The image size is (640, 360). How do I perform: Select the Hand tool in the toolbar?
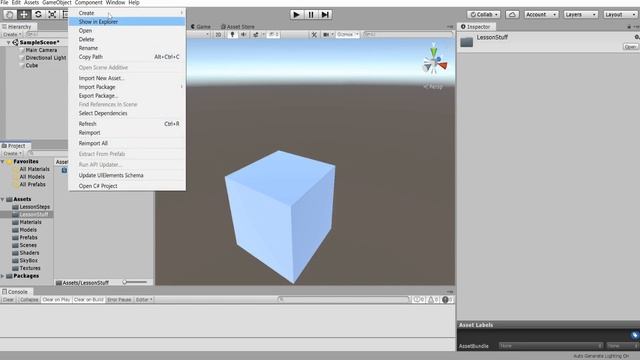(x=10, y=14)
